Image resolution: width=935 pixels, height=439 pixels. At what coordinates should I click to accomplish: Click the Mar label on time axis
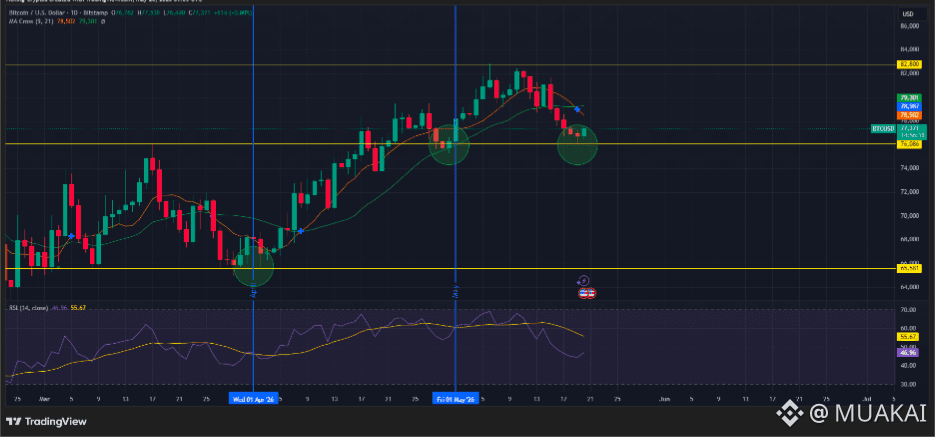[44, 399]
